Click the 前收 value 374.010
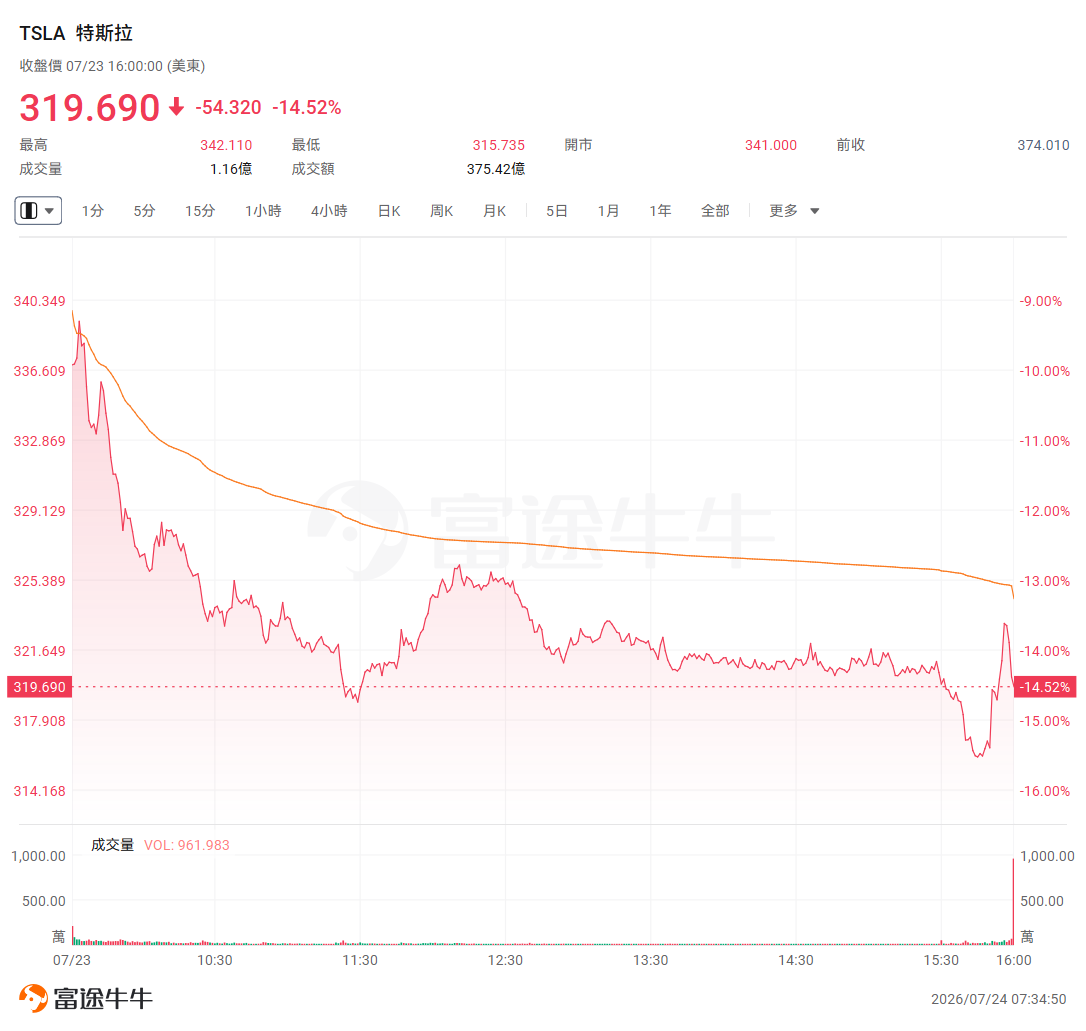The image size is (1086, 1031). pos(1043,145)
